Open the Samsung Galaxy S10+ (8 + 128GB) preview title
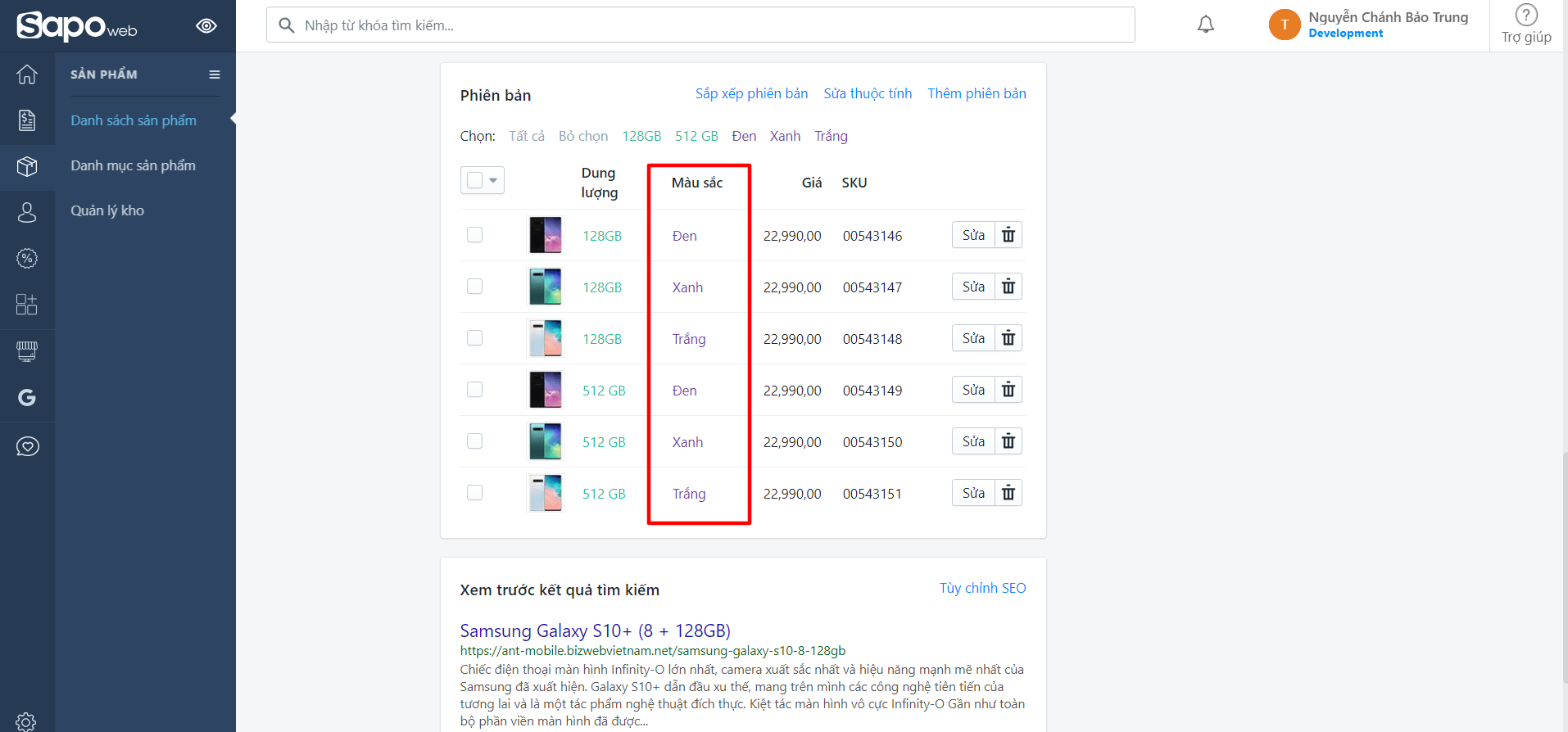This screenshot has height=732, width=1568. pos(595,630)
